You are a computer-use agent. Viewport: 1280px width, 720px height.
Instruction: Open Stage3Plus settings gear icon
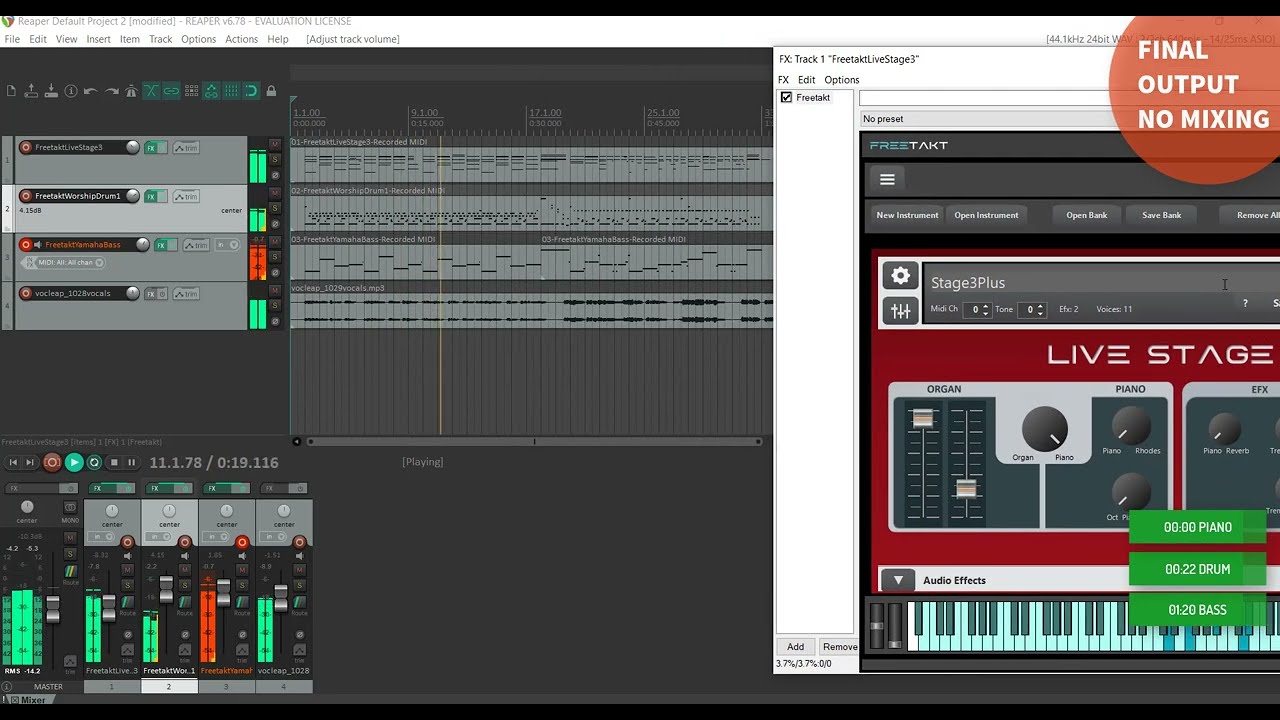[901, 276]
